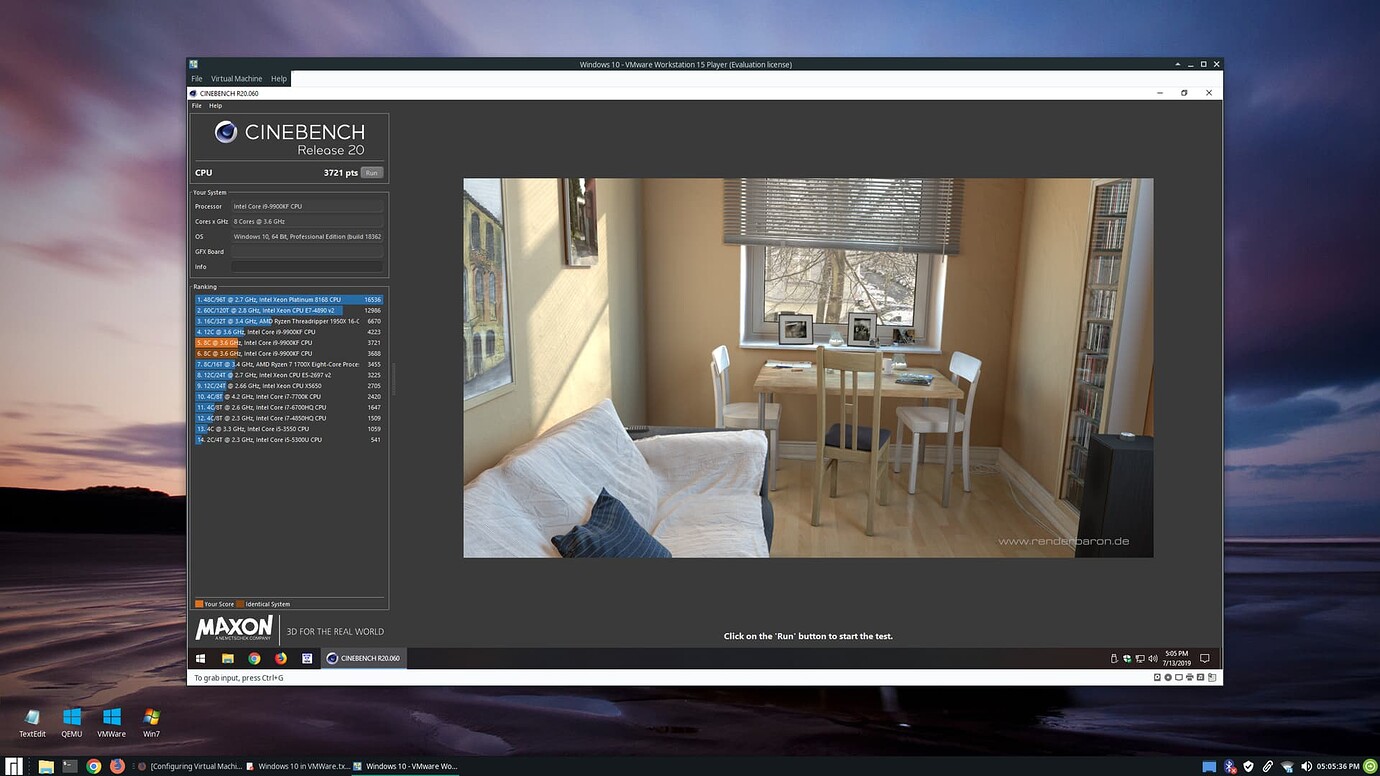
Task: Click the guest USB safely remove tray icon
Action: (1114, 659)
